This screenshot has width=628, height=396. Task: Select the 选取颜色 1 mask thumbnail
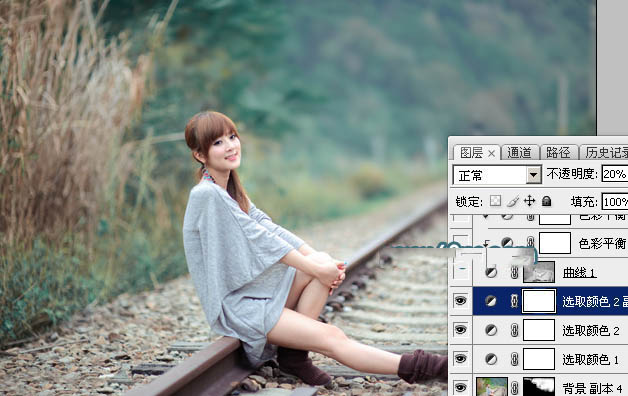point(539,359)
